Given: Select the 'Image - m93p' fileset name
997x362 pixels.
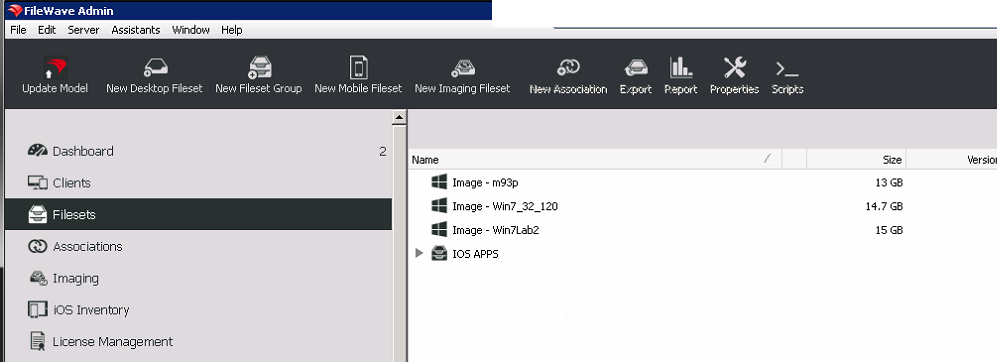Looking at the screenshot, I should click(485, 183).
